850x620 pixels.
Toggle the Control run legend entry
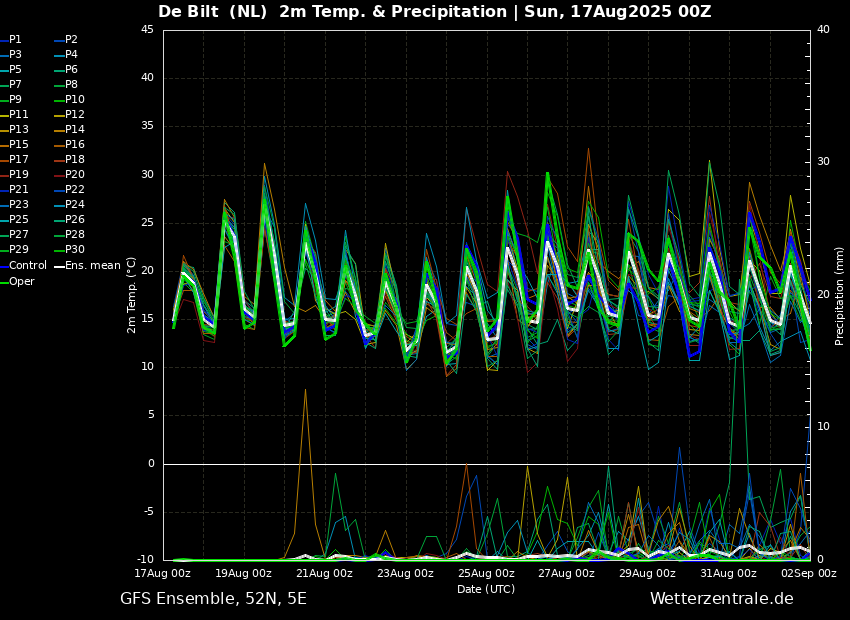[27, 266]
